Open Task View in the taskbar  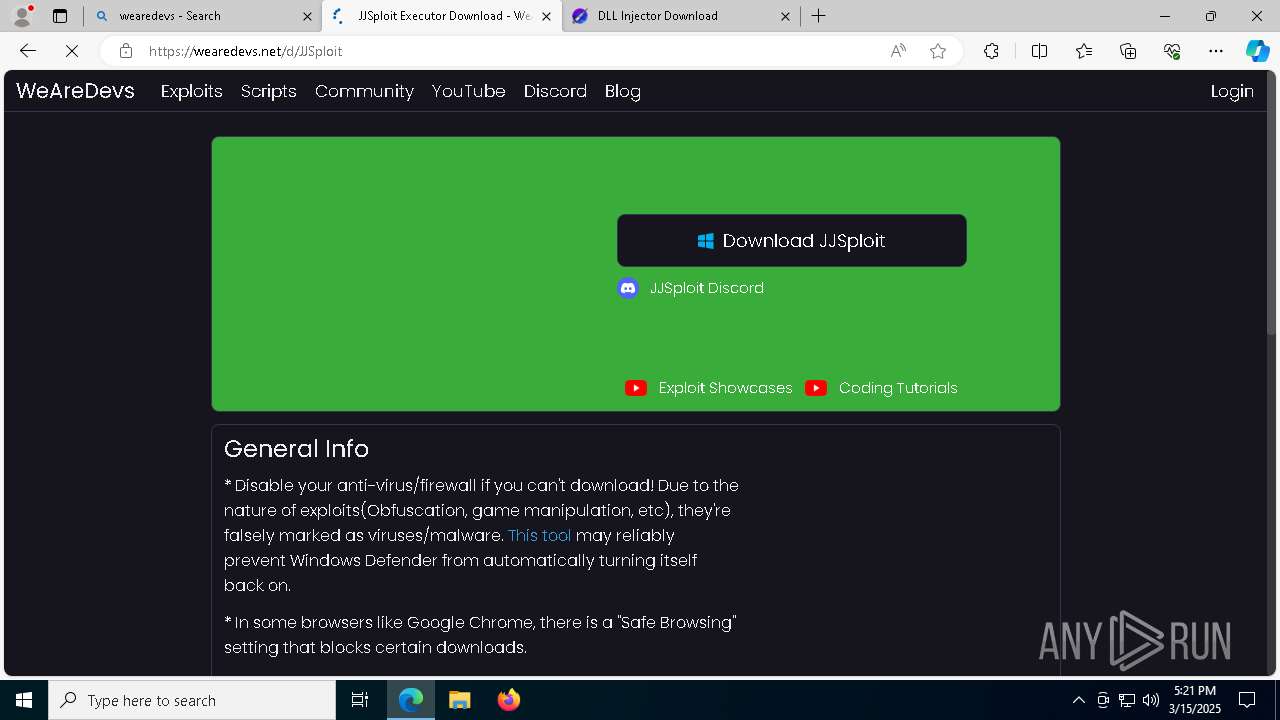coord(360,700)
